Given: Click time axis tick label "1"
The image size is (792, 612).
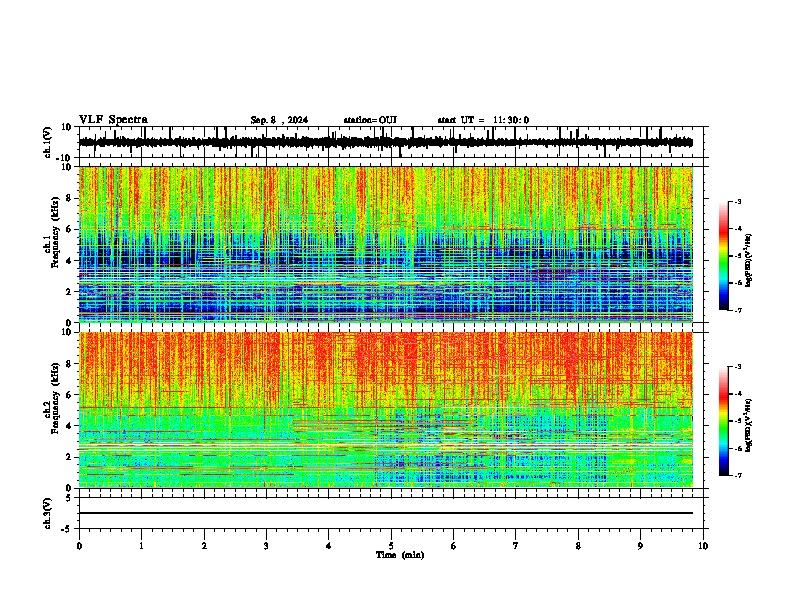Looking at the screenshot, I should coord(141,546).
